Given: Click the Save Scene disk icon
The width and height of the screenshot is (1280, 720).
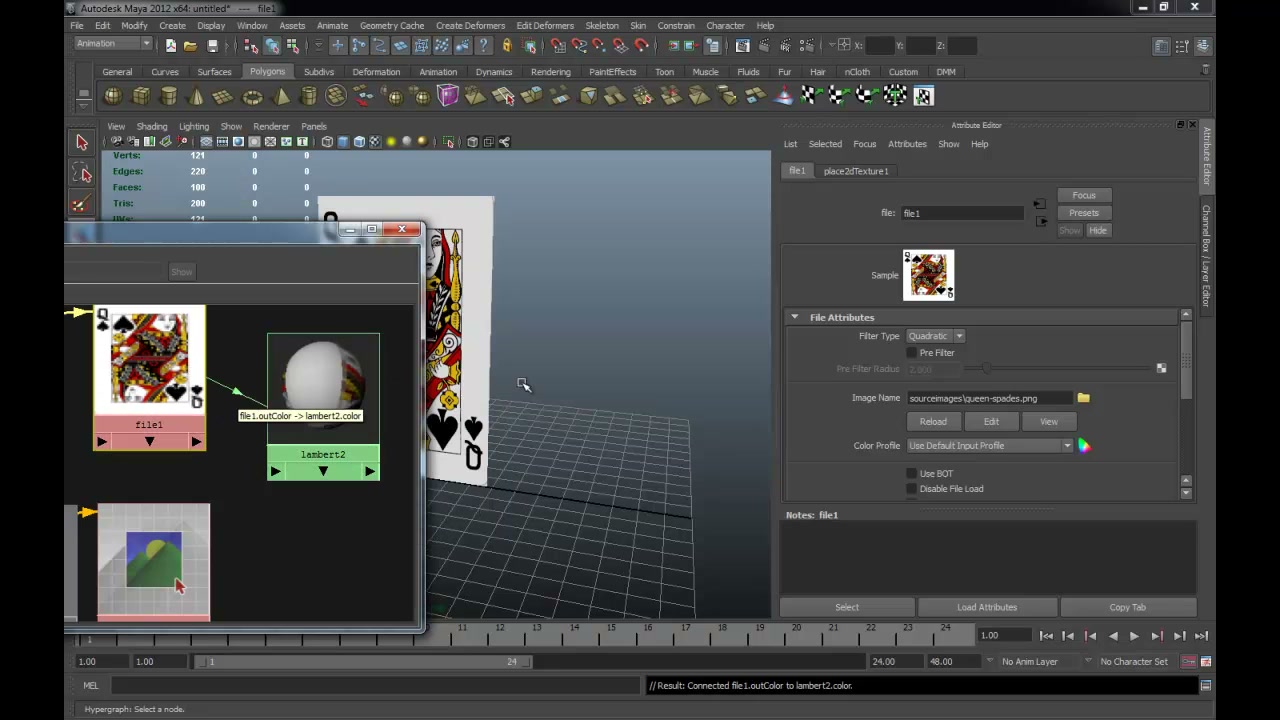Looking at the screenshot, I should pyautogui.click(x=212, y=45).
